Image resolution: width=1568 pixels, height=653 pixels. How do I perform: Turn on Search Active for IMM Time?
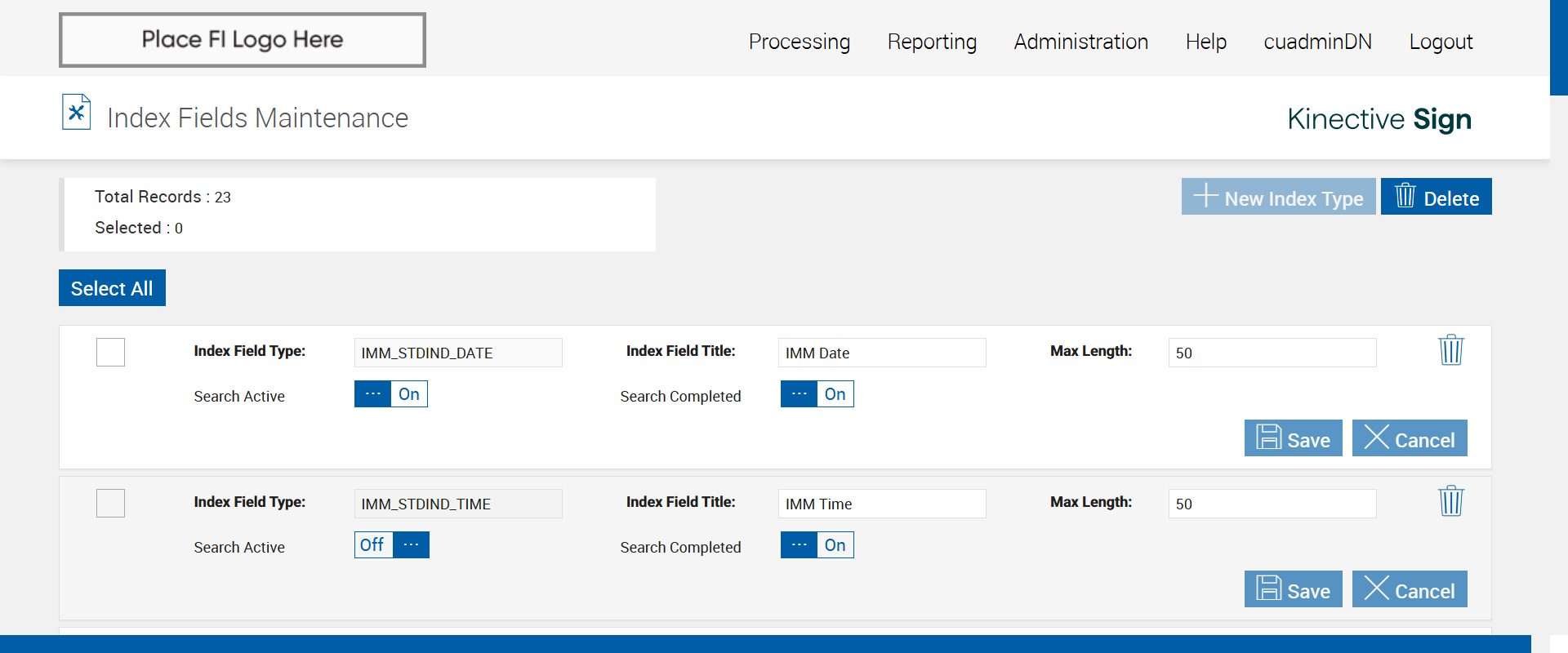pyautogui.click(x=392, y=545)
